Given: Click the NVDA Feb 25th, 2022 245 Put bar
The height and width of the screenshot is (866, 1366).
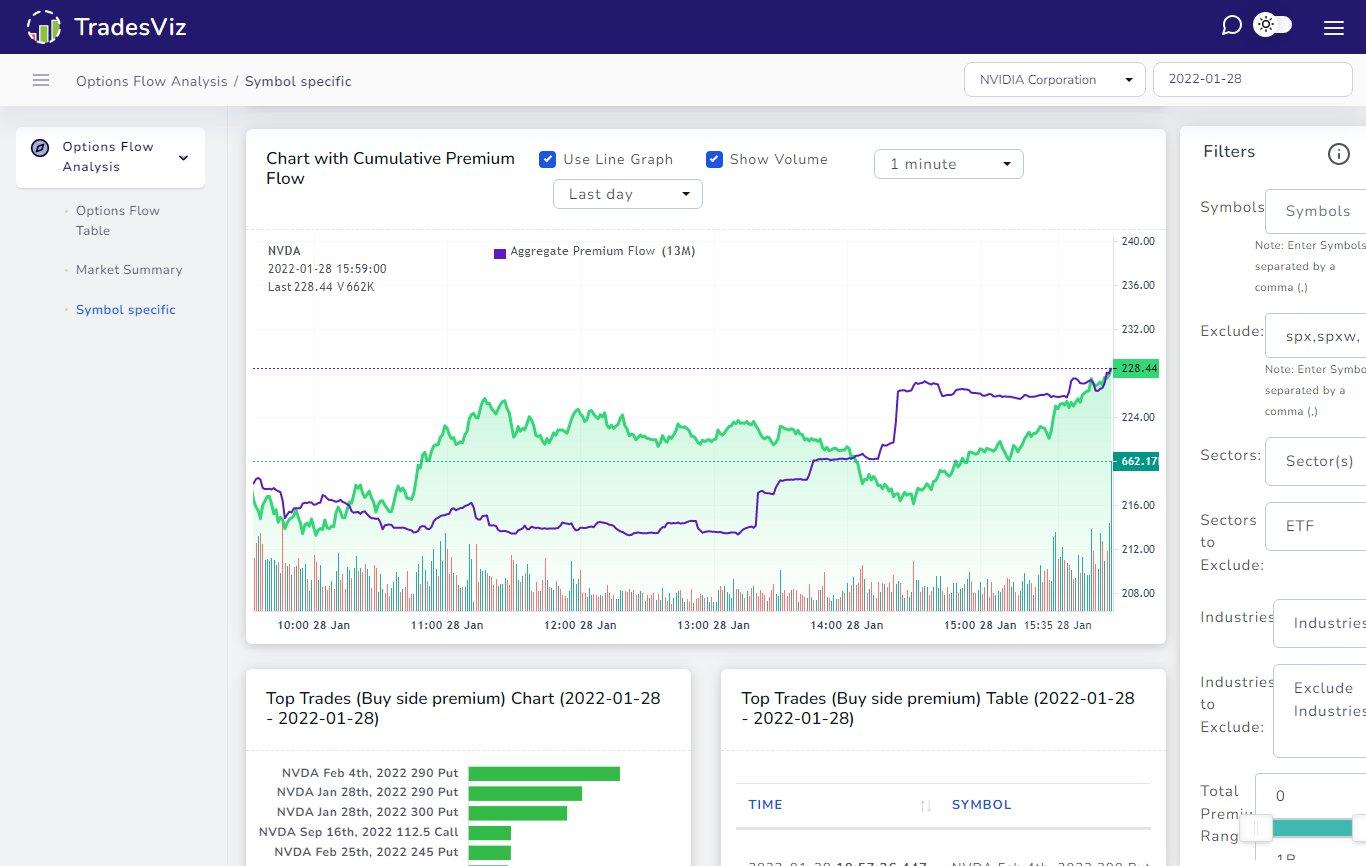Looking at the screenshot, I should click(489, 853).
